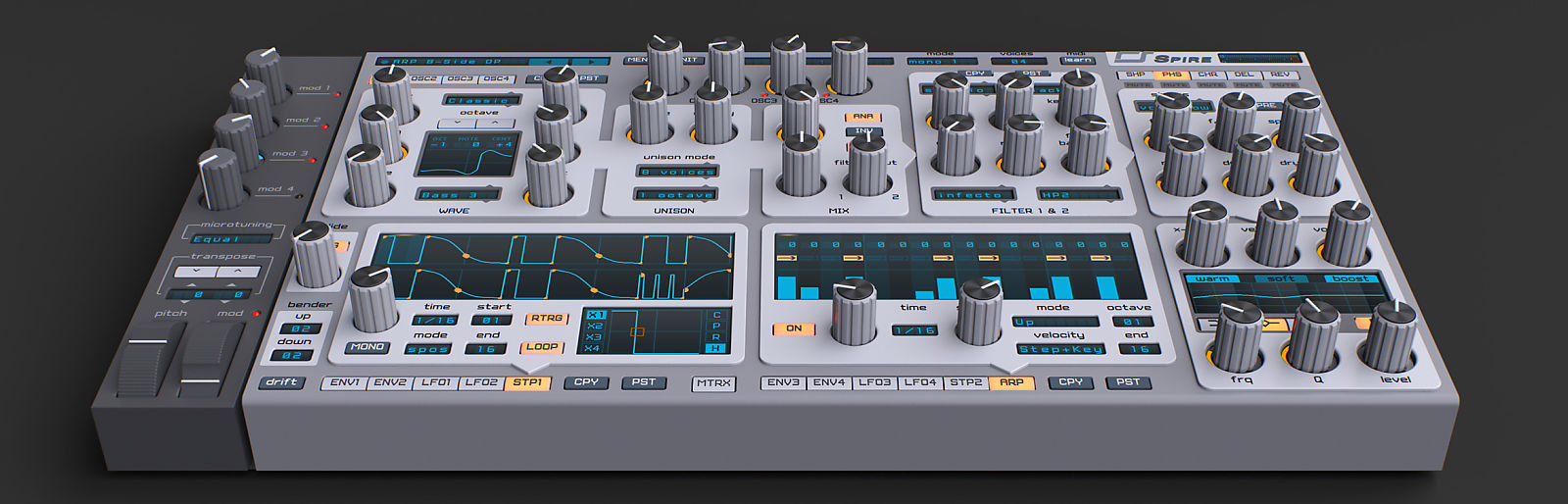
Task: Switch to the LFO2 tab
Action: pos(481,382)
